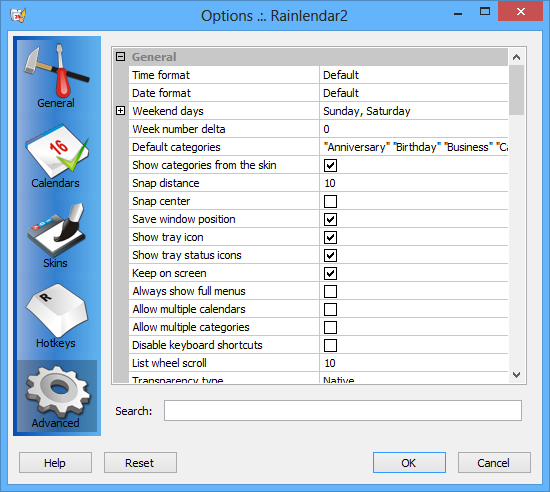This screenshot has height=492, width=550.
Task: Click the Cancel button
Action: 494,463
